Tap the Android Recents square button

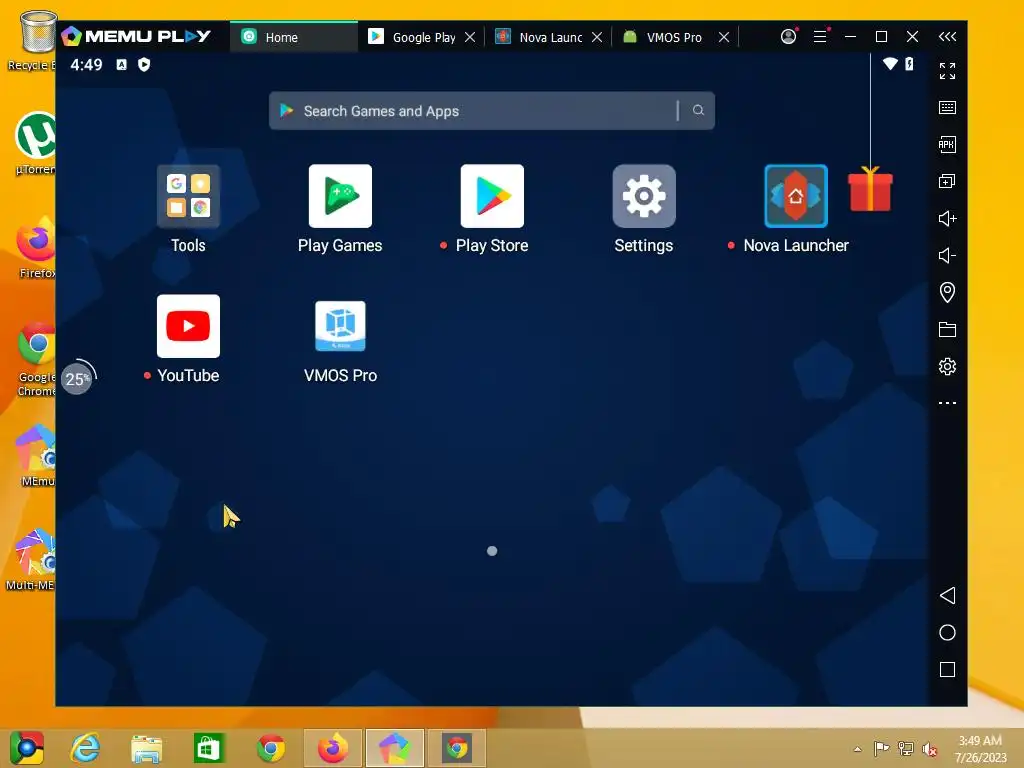point(947,669)
